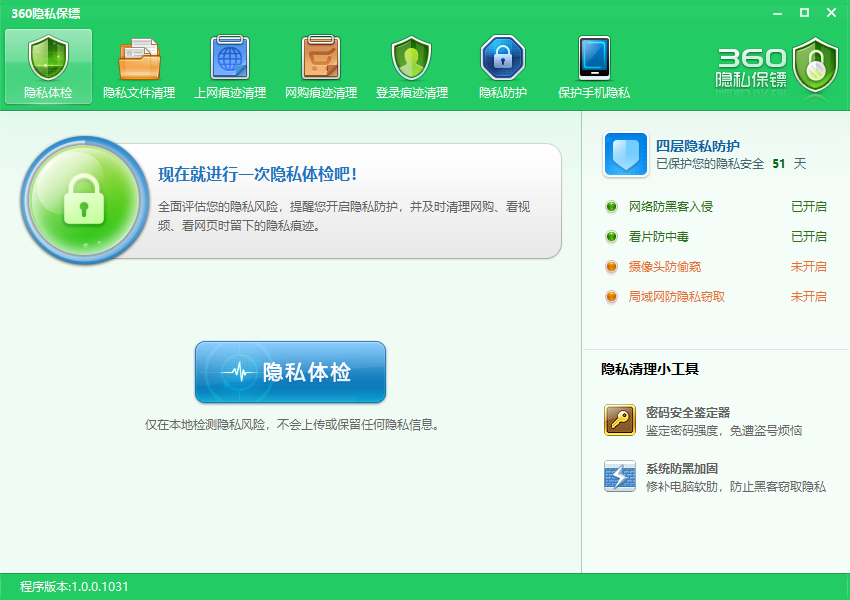Disable 网络防黑客入侵 via its 已开启 status
This screenshot has height=600, width=850.
(x=808, y=207)
